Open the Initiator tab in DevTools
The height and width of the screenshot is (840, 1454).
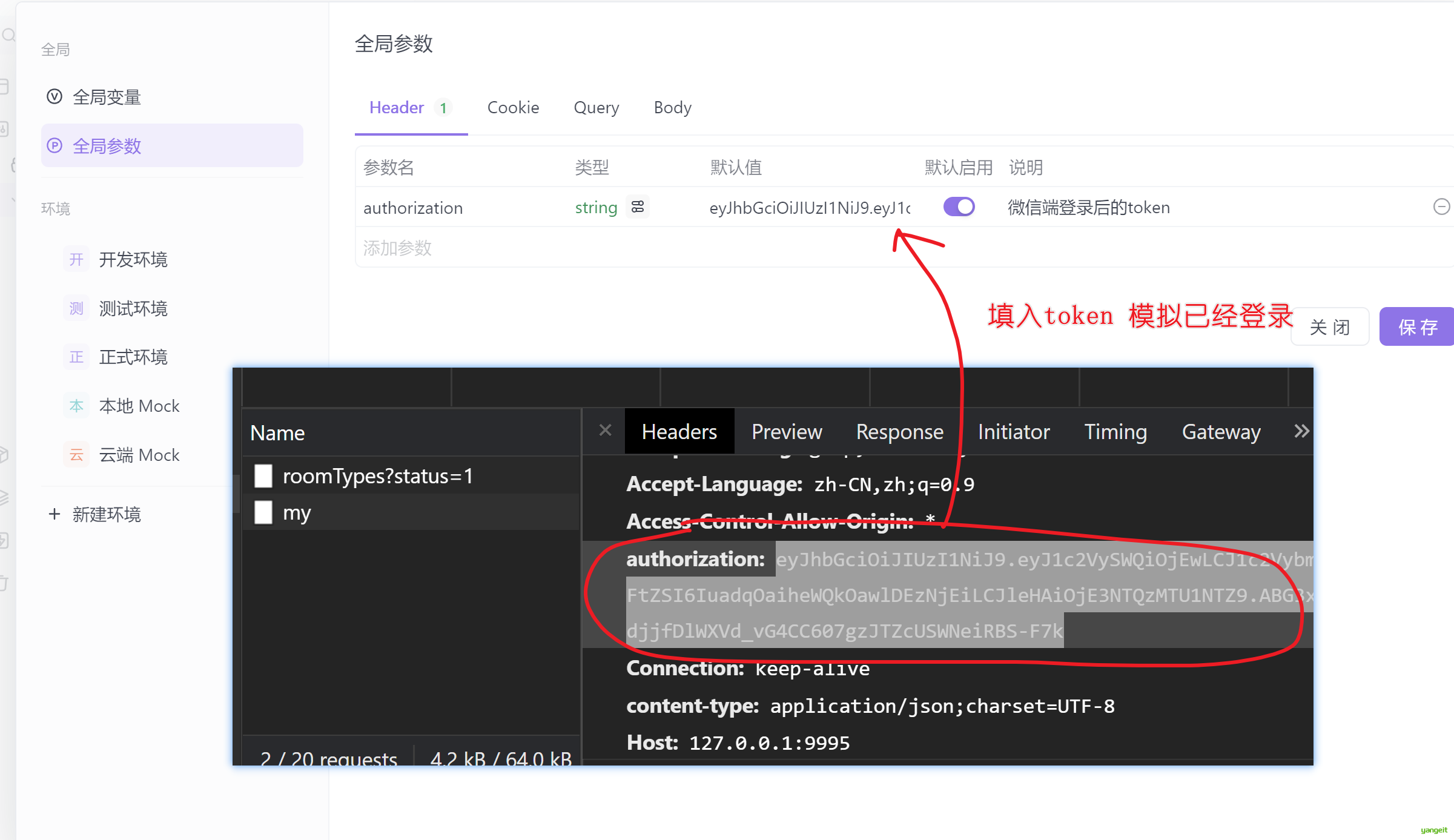[1014, 431]
